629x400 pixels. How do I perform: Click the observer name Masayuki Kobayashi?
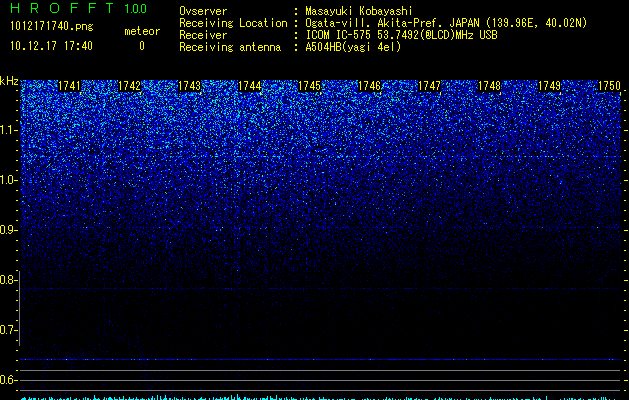[359, 11]
